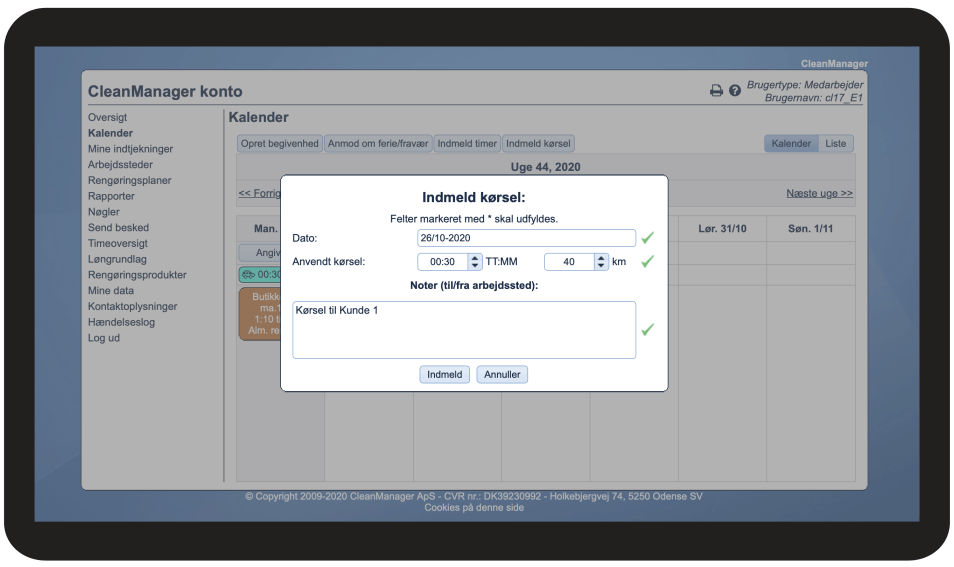Open Hændelseslog
Screen dimensions: 954x567
(122, 322)
